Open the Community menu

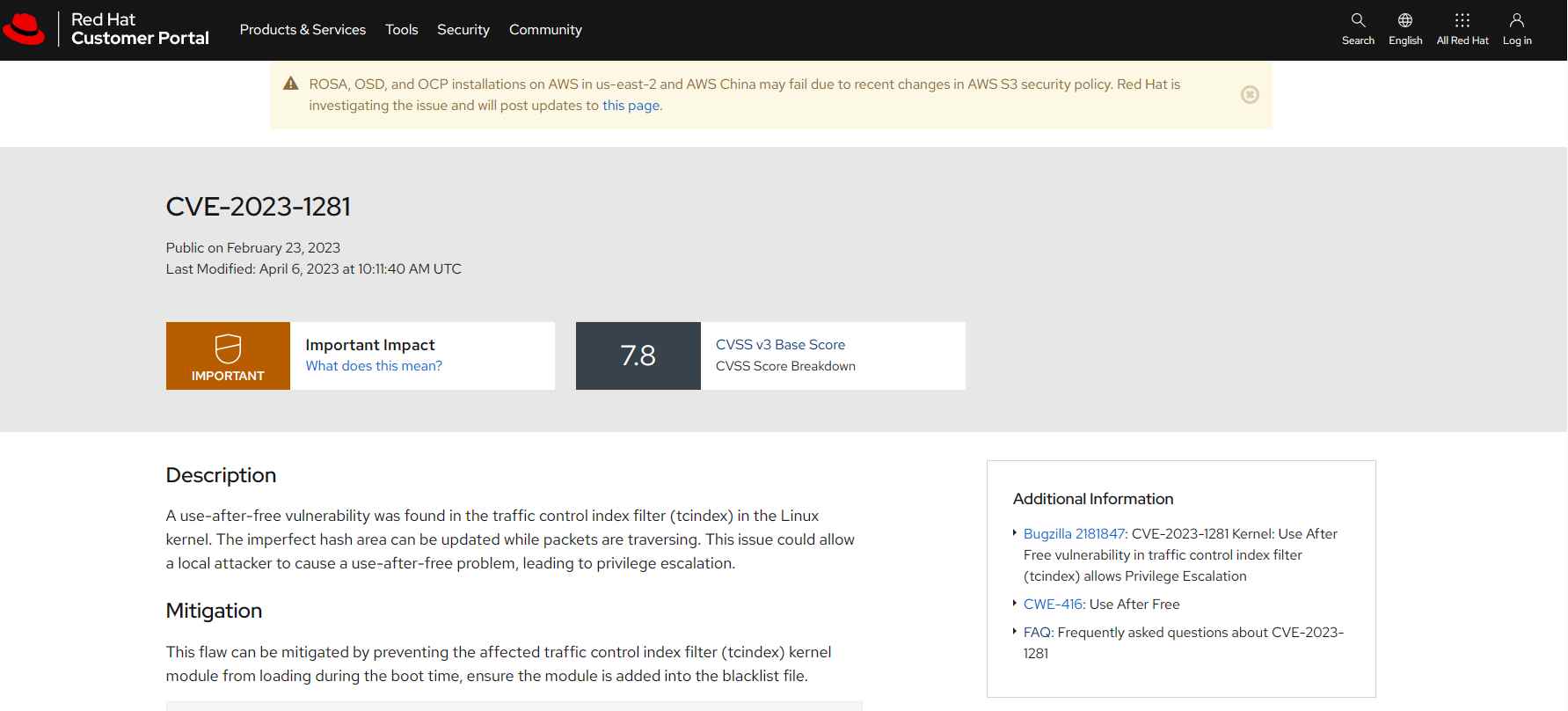[x=545, y=30]
